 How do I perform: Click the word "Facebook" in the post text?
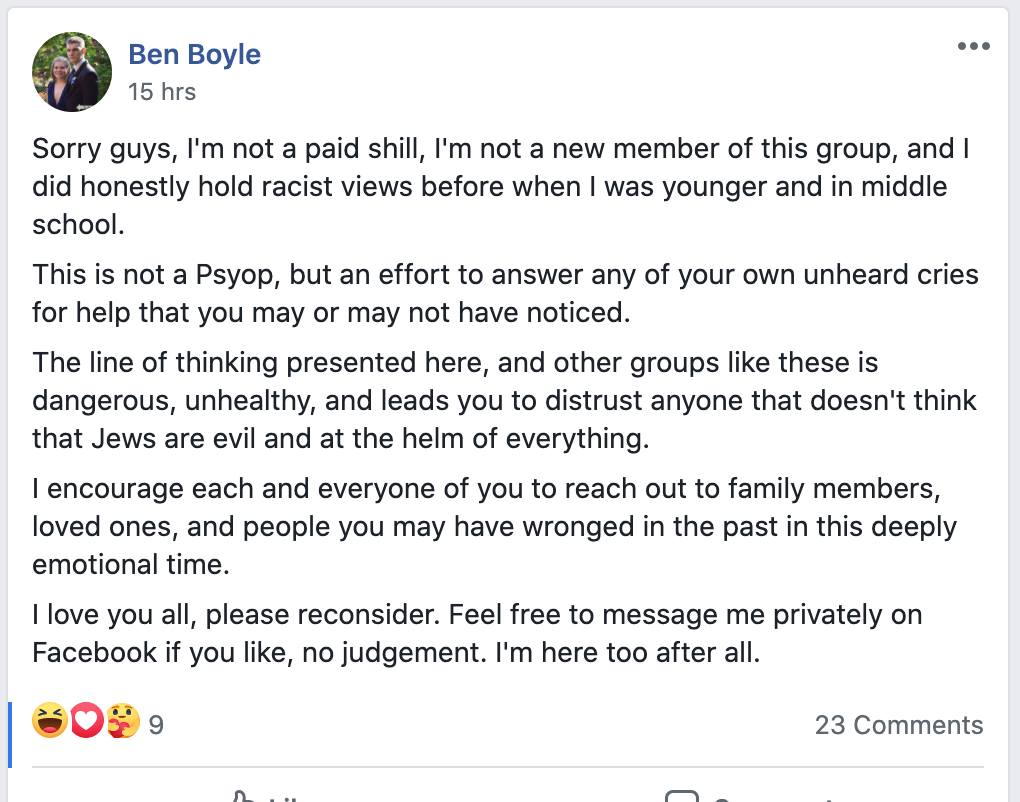[x=95, y=653]
